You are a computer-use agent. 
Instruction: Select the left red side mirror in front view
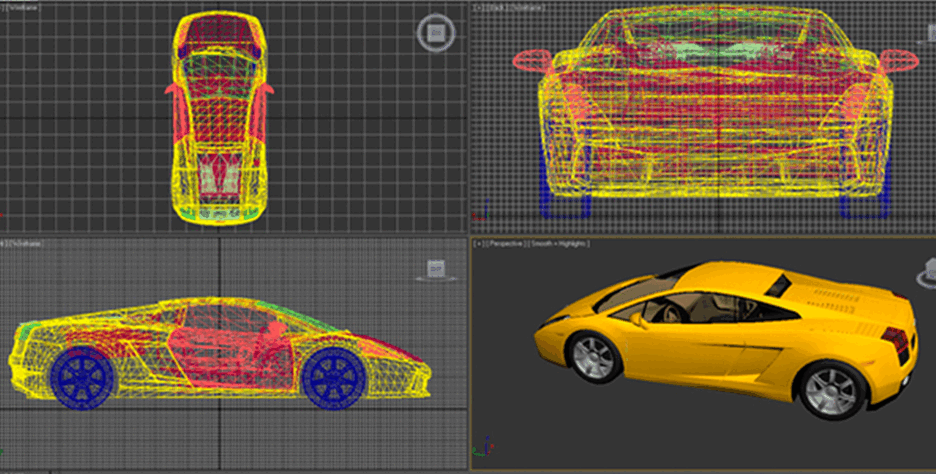[532, 60]
